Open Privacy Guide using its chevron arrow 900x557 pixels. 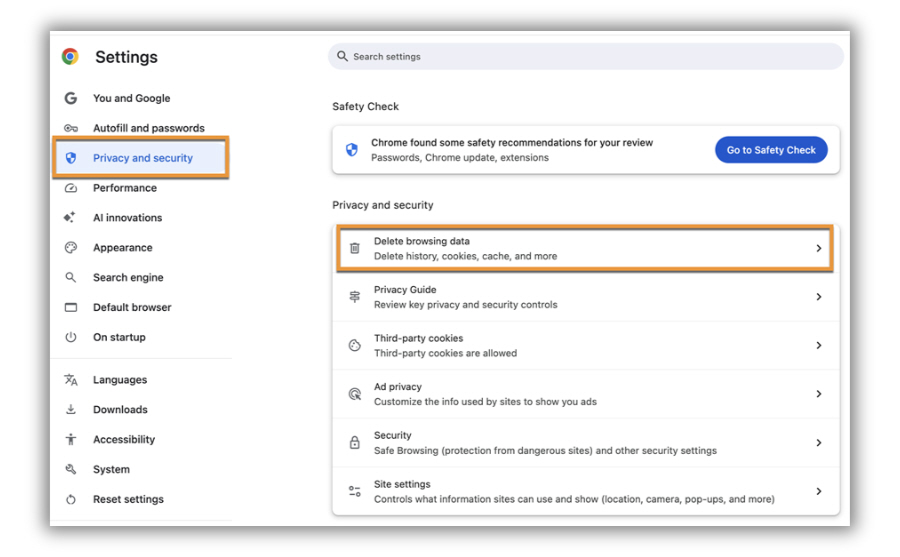[x=818, y=297]
